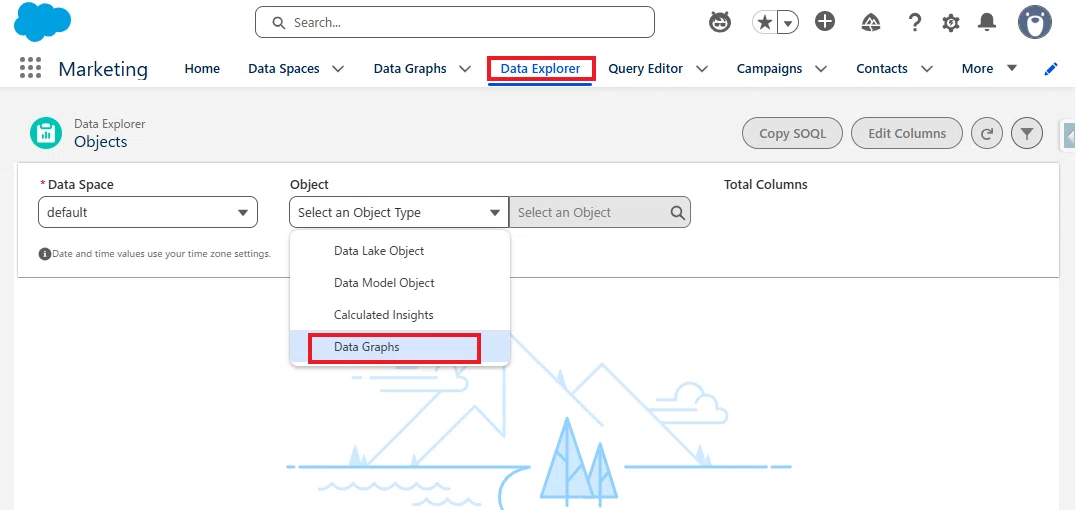The image size is (1076, 510).
Task: Click the filter funnel icon button
Action: 1027,133
